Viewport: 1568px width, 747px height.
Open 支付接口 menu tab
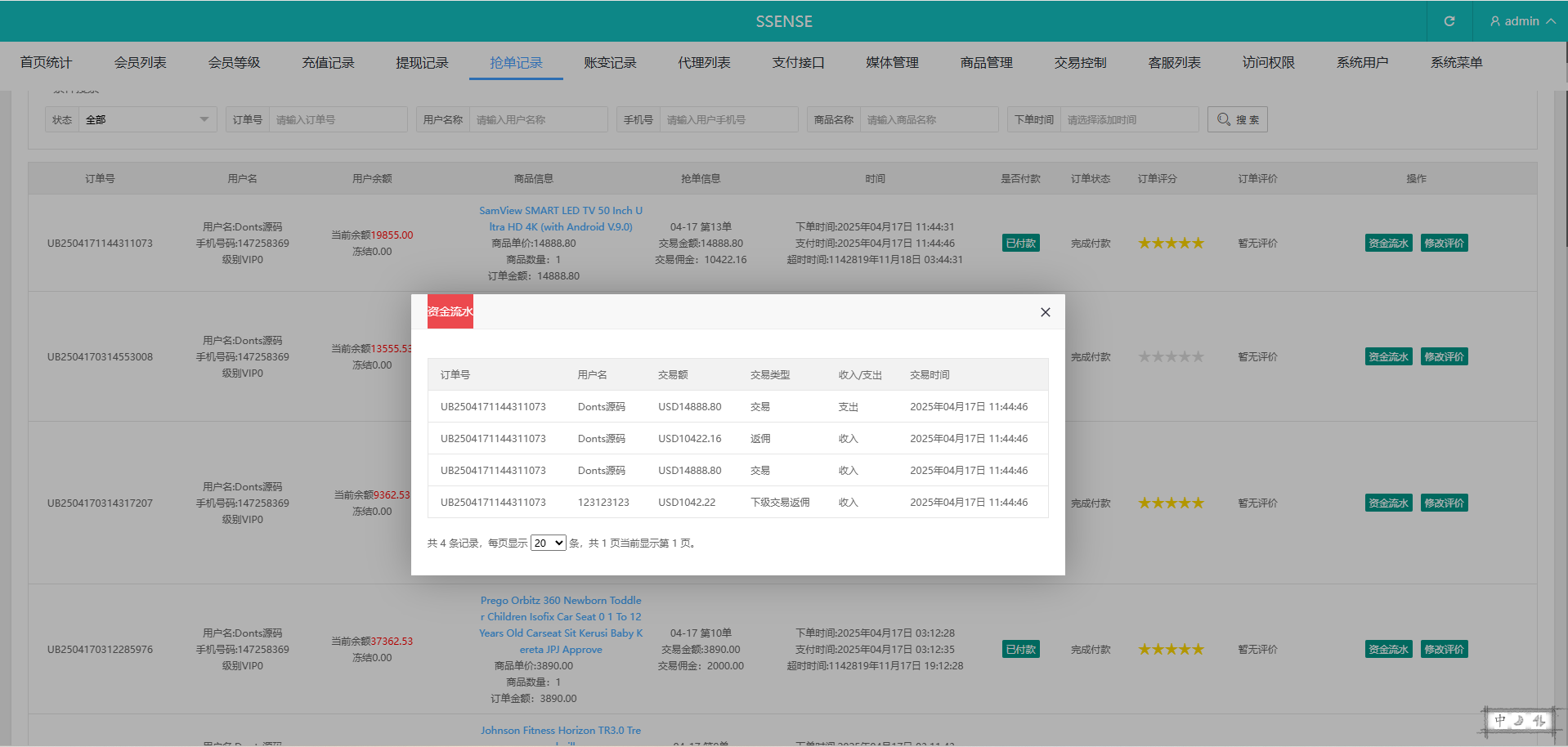[x=798, y=63]
